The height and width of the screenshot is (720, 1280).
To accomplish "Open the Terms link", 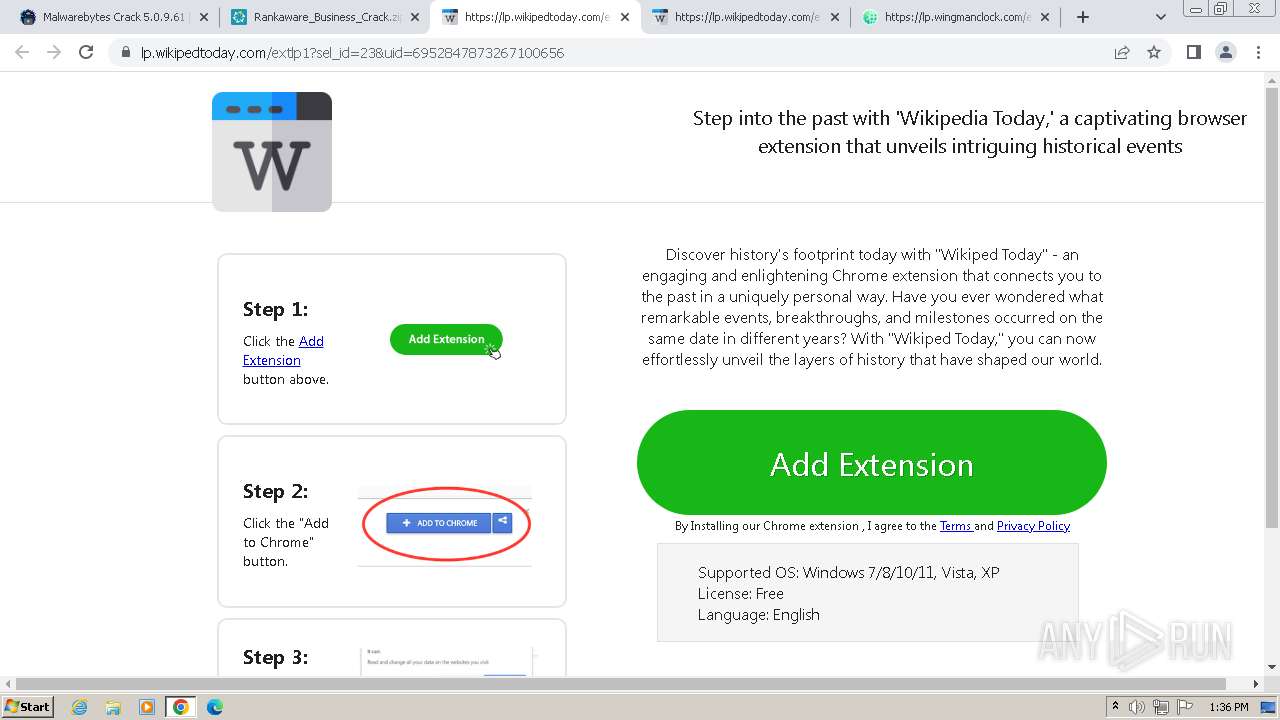I will (955, 526).
